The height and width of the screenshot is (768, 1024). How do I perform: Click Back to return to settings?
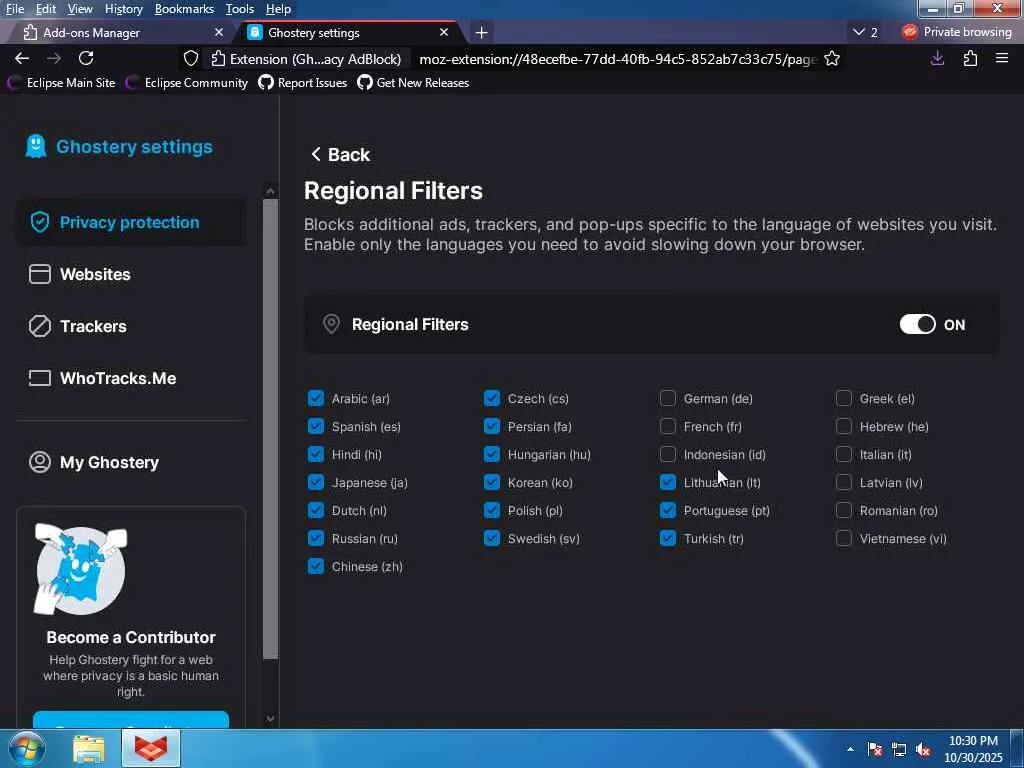(x=340, y=155)
